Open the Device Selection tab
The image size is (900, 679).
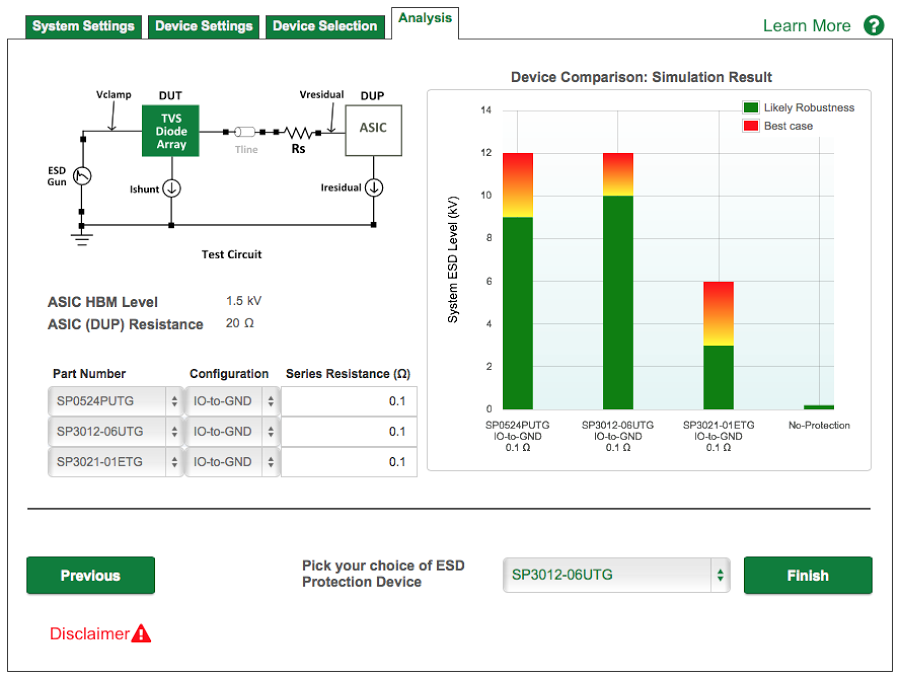[325, 26]
